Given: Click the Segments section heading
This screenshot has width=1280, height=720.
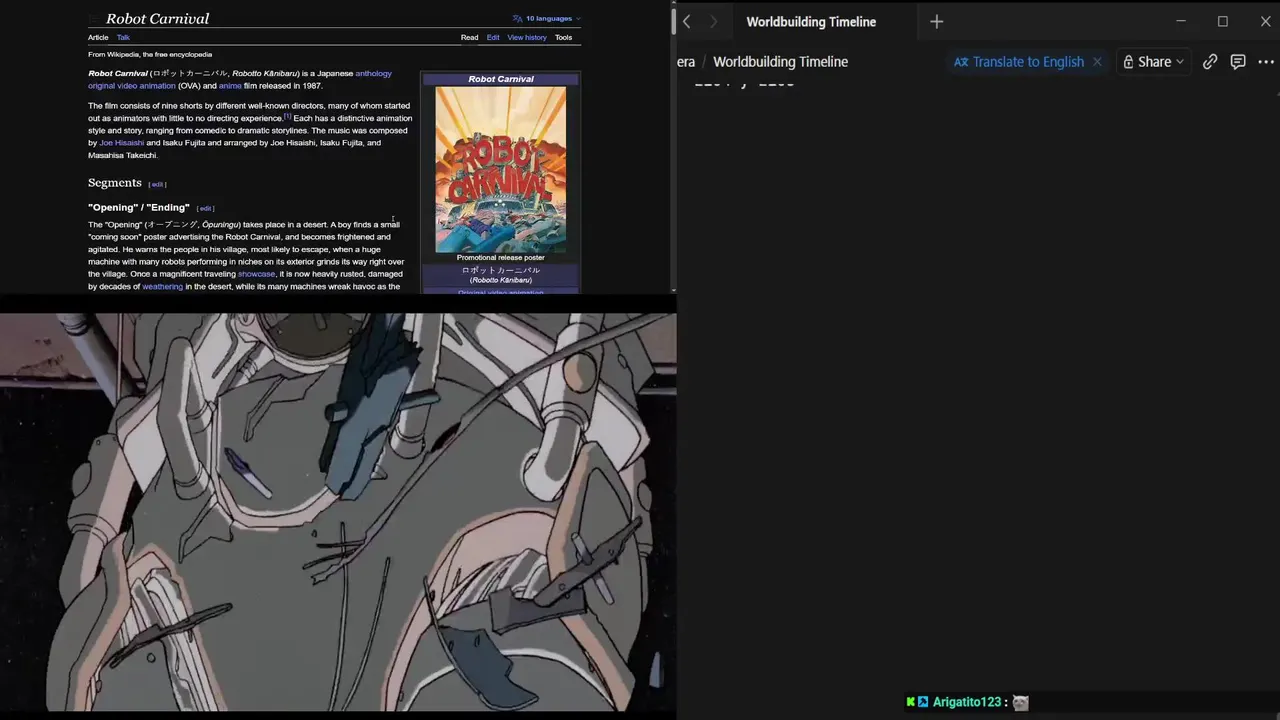Looking at the screenshot, I should pyautogui.click(x=115, y=183).
